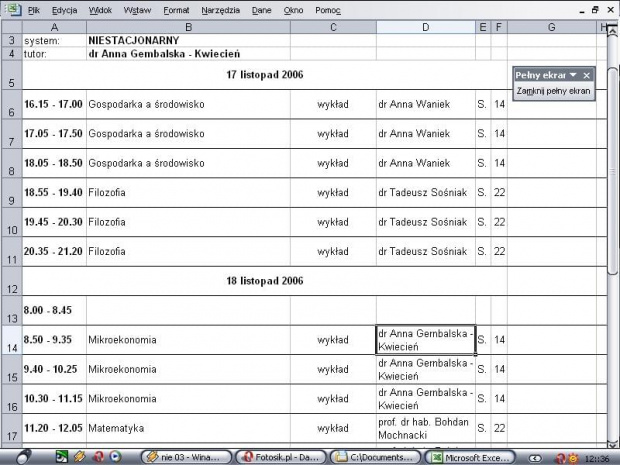Click Microsoft Excel taskbar button
The image size is (620, 465).
pyautogui.click(x=470, y=457)
